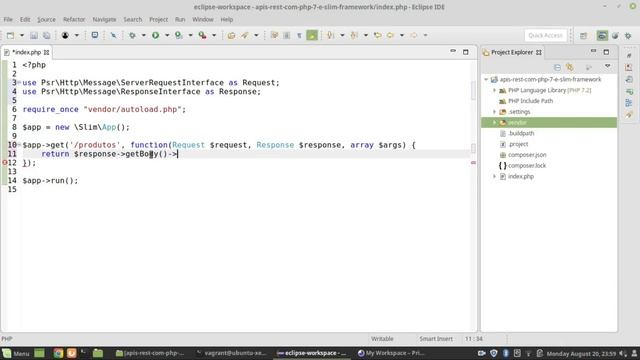Open the Navigate menu

pos(104,20)
